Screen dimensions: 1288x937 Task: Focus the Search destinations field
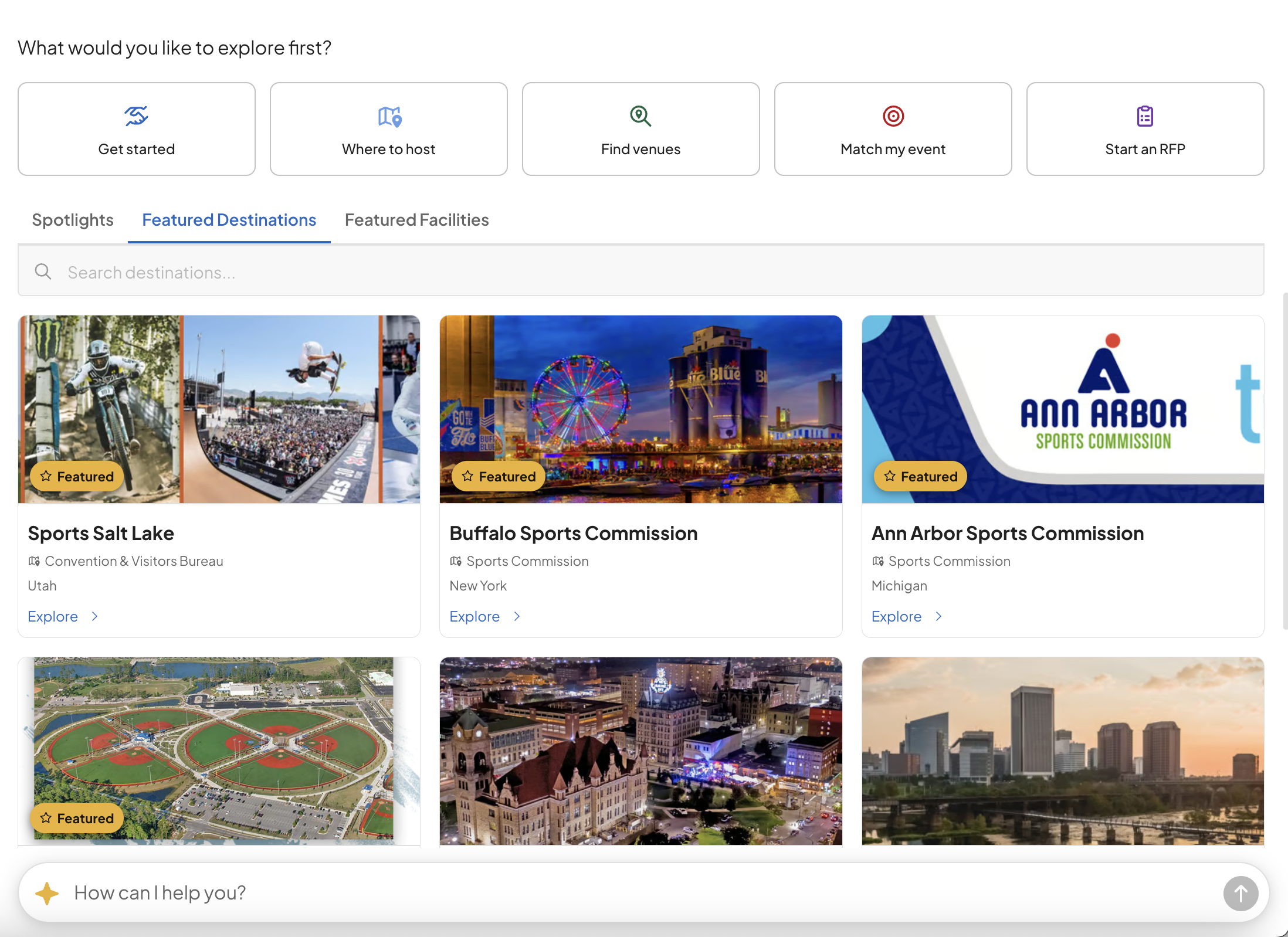[x=641, y=271]
